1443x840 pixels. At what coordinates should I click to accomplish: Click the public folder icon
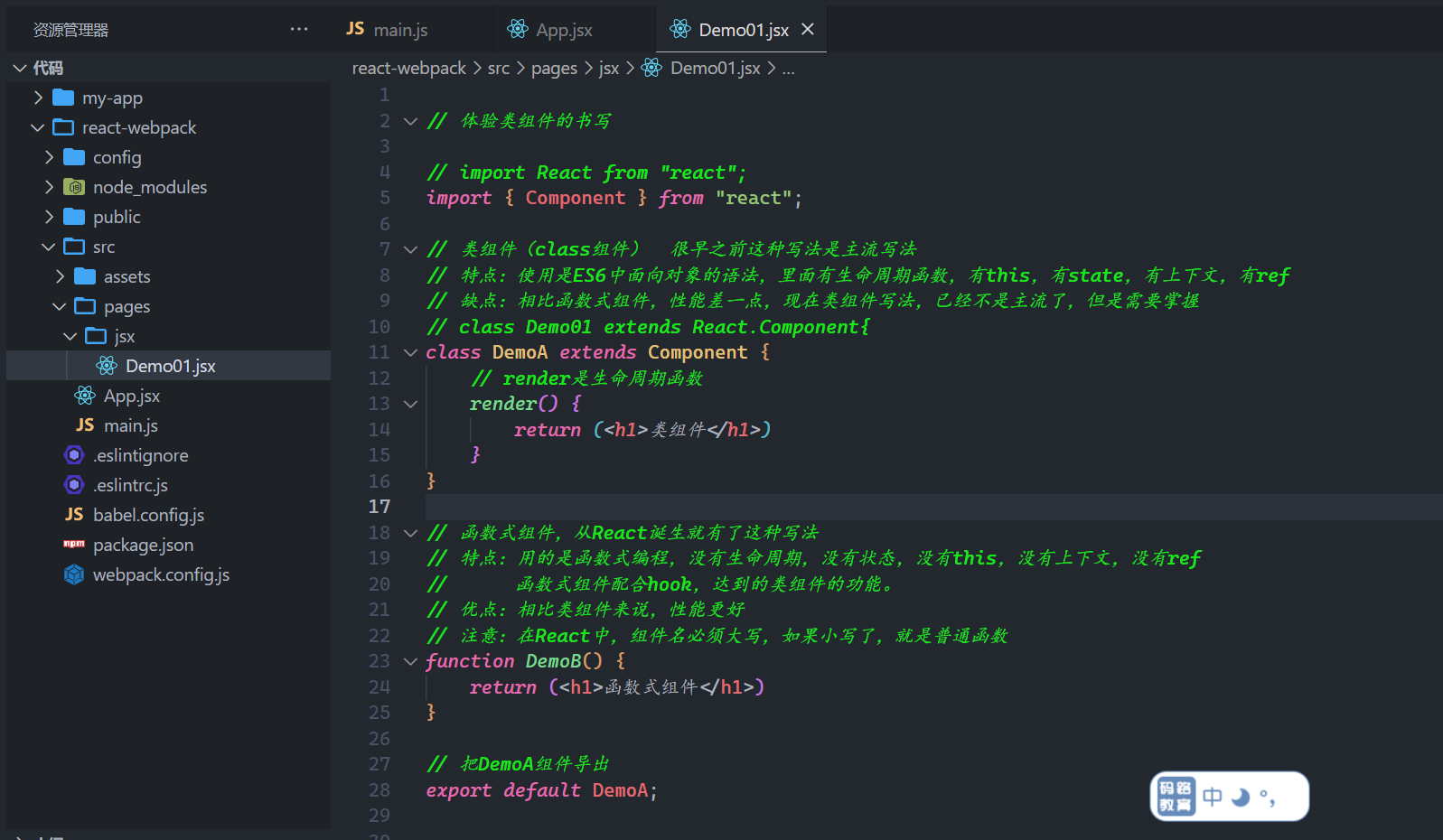click(74, 217)
